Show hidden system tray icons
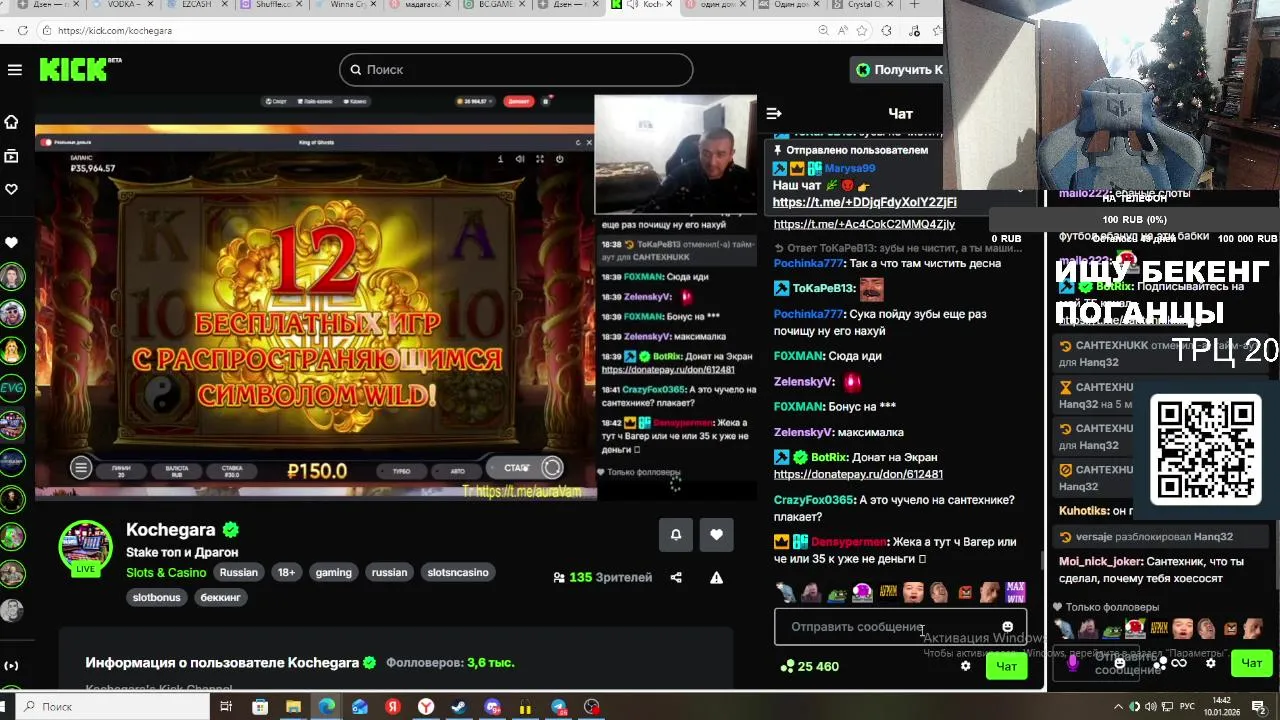Image resolution: width=1280 pixels, height=720 pixels. (1120, 707)
